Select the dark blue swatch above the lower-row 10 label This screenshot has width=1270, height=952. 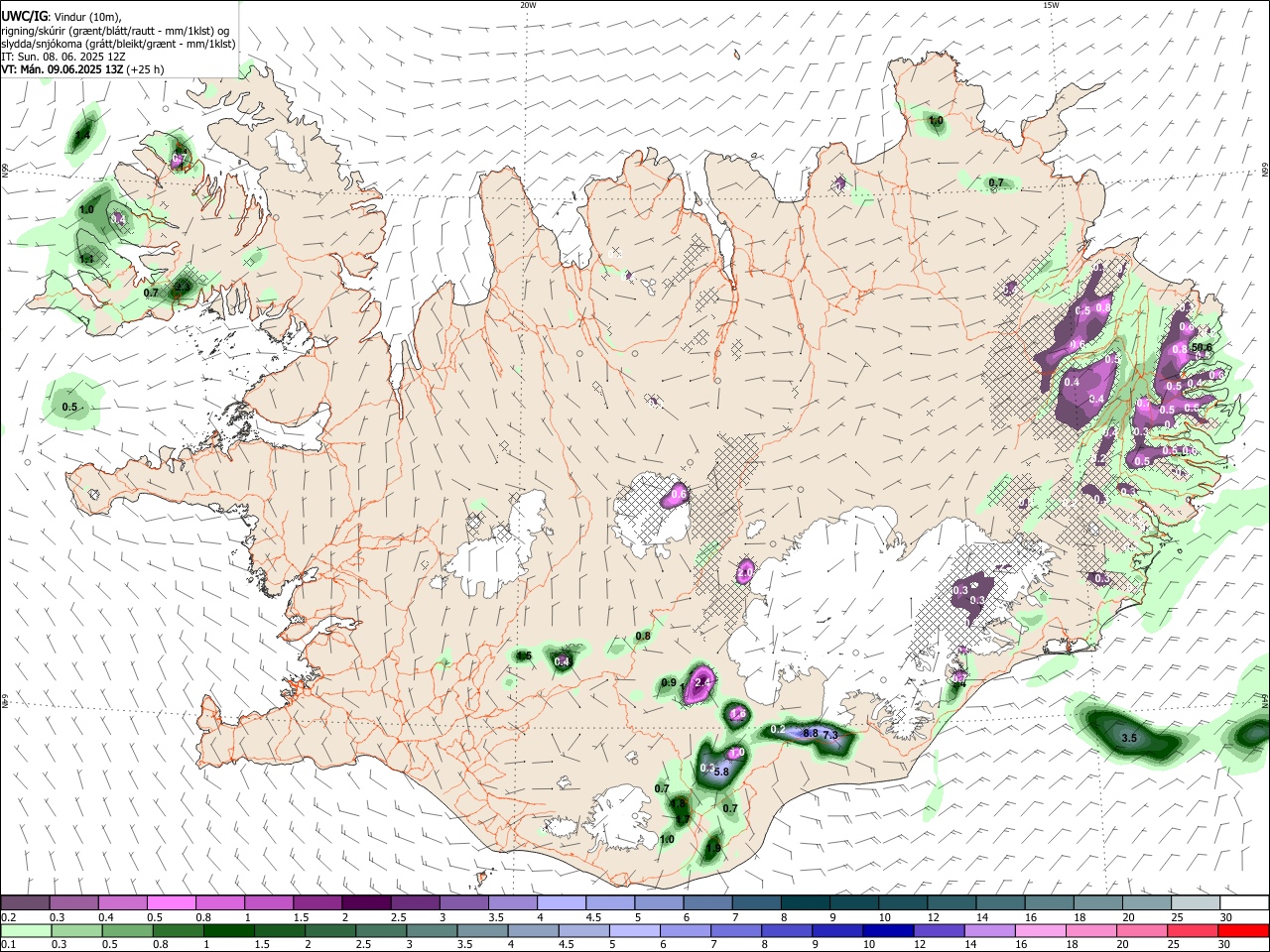(887, 931)
